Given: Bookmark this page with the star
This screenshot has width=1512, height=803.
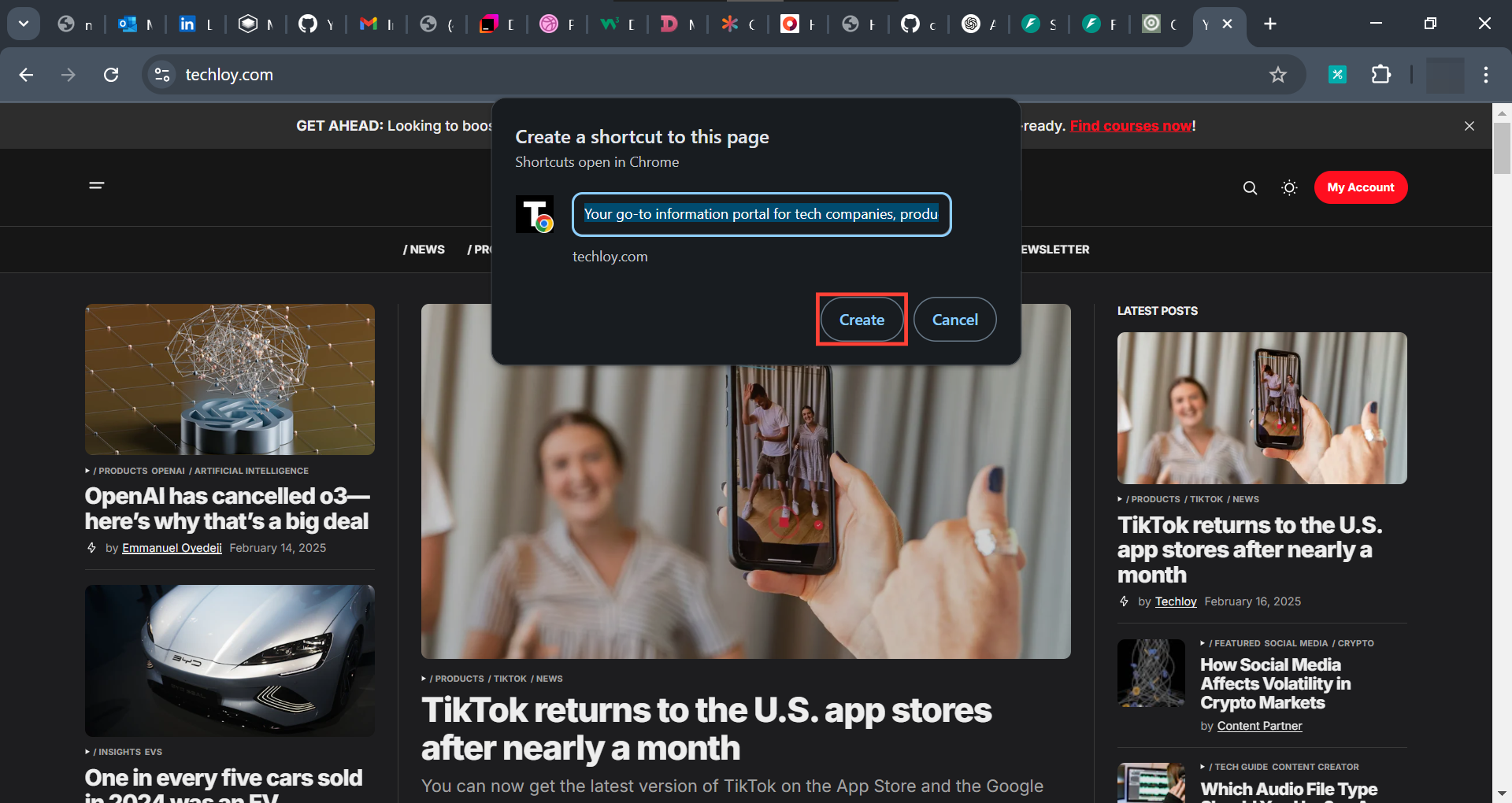Looking at the screenshot, I should point(1277,75).
